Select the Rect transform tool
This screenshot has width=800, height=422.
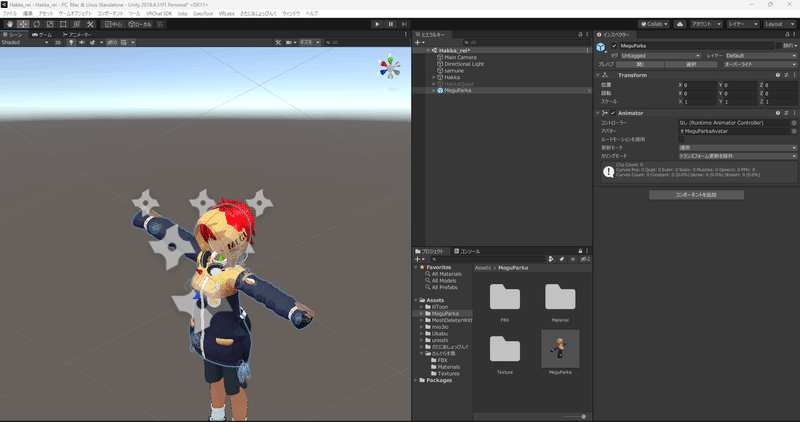click(63, 24)
